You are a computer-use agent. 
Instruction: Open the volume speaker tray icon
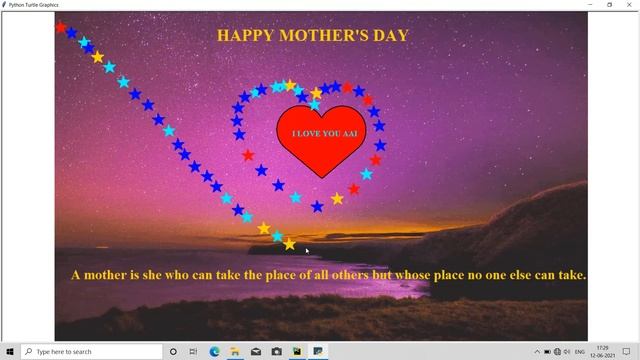coord(567,351)
